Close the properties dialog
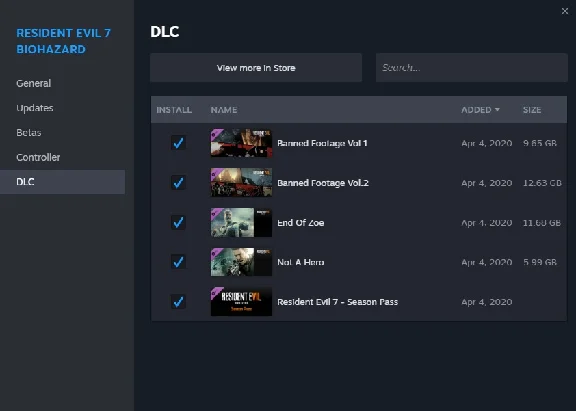The image size is (576, 411). coord(565,11)
